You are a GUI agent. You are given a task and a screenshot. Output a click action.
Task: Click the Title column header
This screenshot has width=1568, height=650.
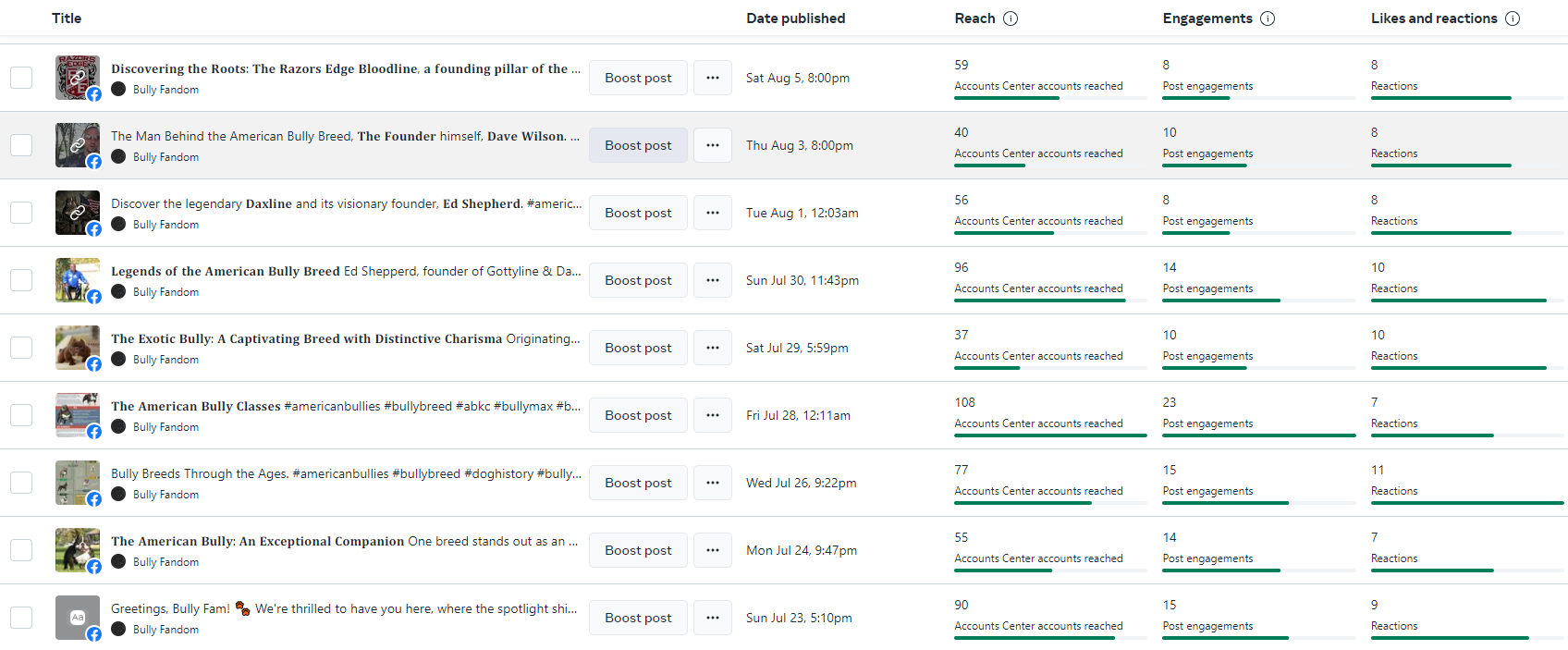click(67, 18)
